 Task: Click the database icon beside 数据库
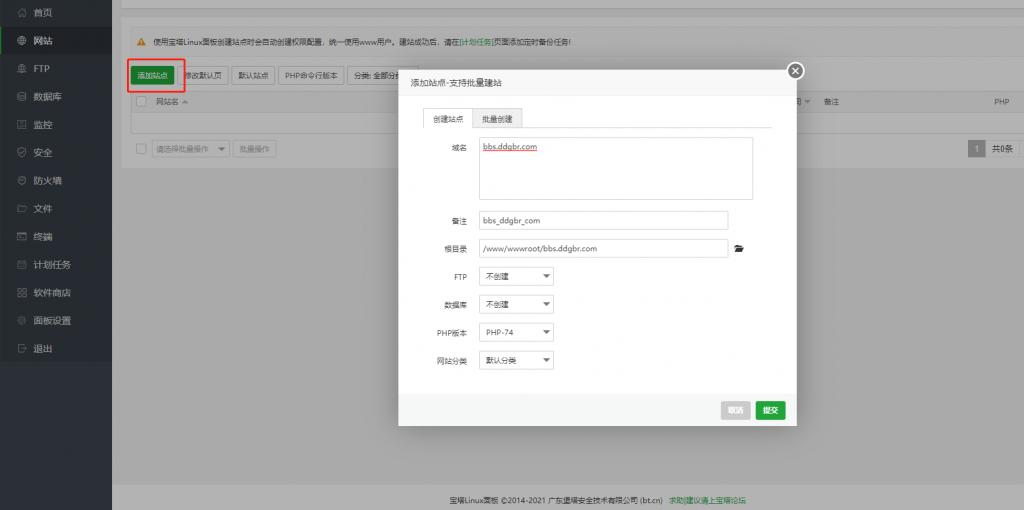[22, 97]
